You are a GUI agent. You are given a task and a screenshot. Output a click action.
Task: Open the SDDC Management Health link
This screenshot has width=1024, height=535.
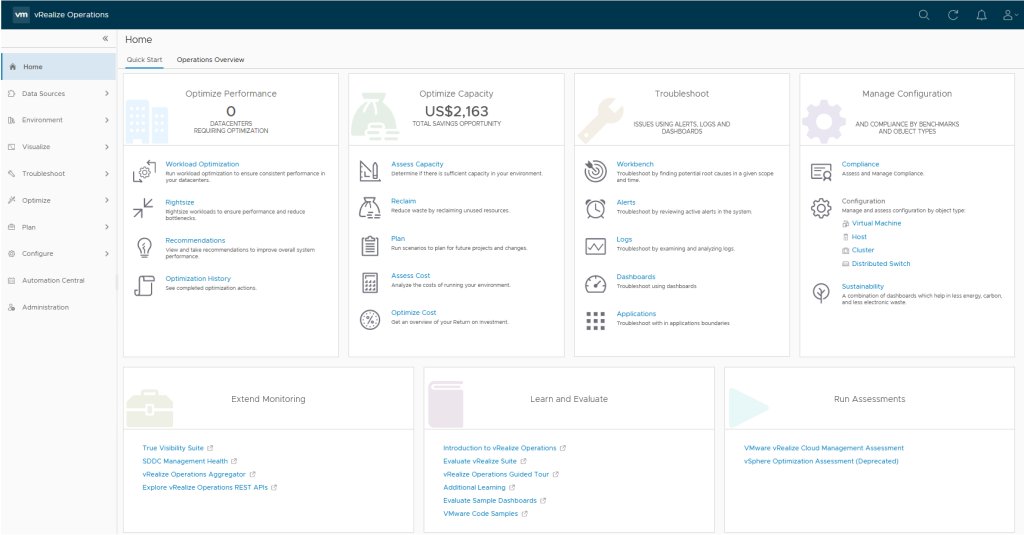[185, 461]
